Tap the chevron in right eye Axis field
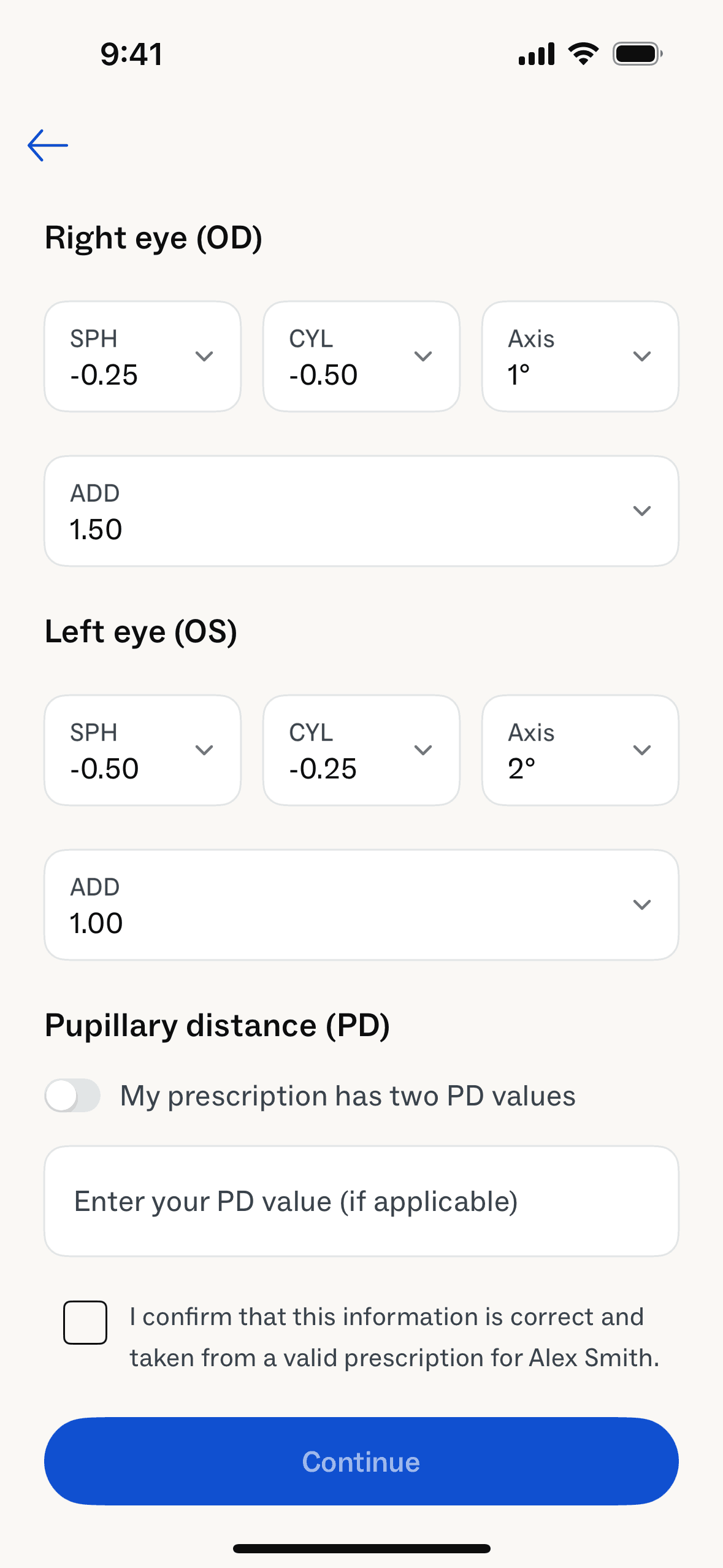 [x=641, y=356]
